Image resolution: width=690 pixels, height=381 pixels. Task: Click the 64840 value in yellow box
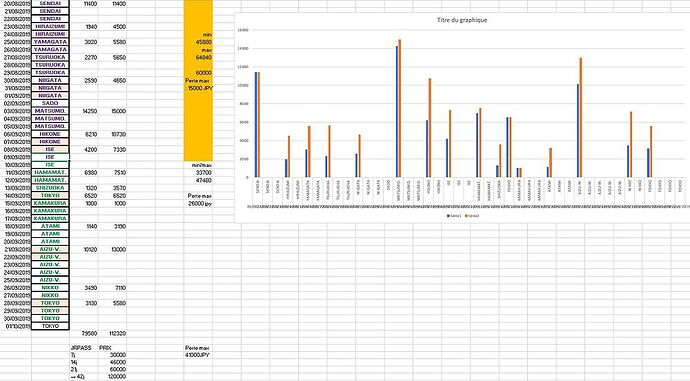pos(198,58)
